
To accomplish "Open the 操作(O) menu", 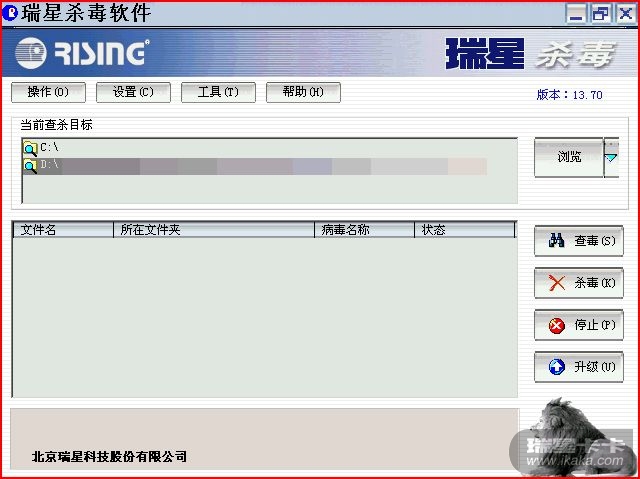I will click(48, 92).
